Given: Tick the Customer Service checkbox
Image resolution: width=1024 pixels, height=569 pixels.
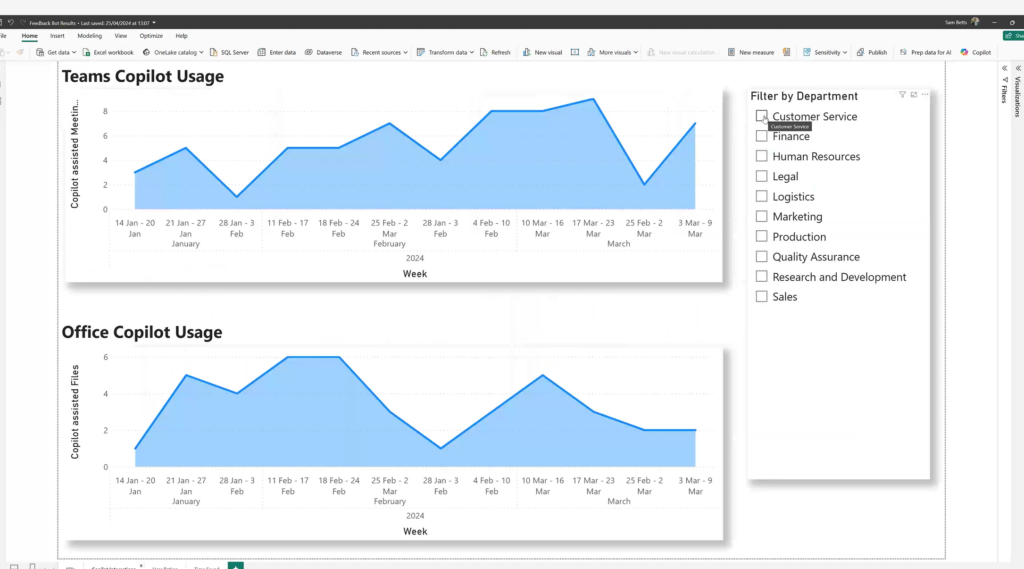Looking at the screenshot, I should [761, 116].
